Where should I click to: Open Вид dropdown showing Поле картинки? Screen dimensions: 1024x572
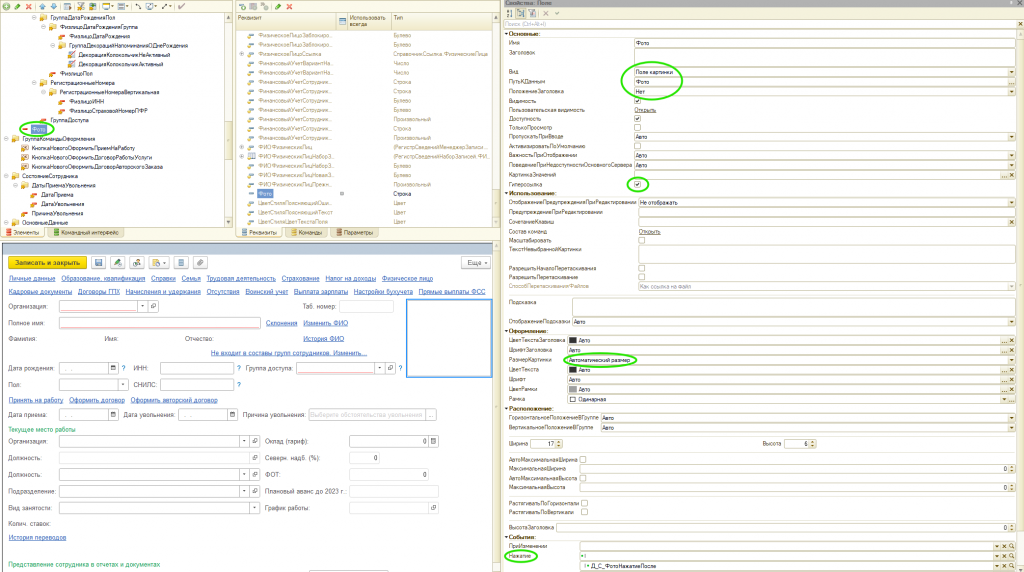[x=1012, y=72]
